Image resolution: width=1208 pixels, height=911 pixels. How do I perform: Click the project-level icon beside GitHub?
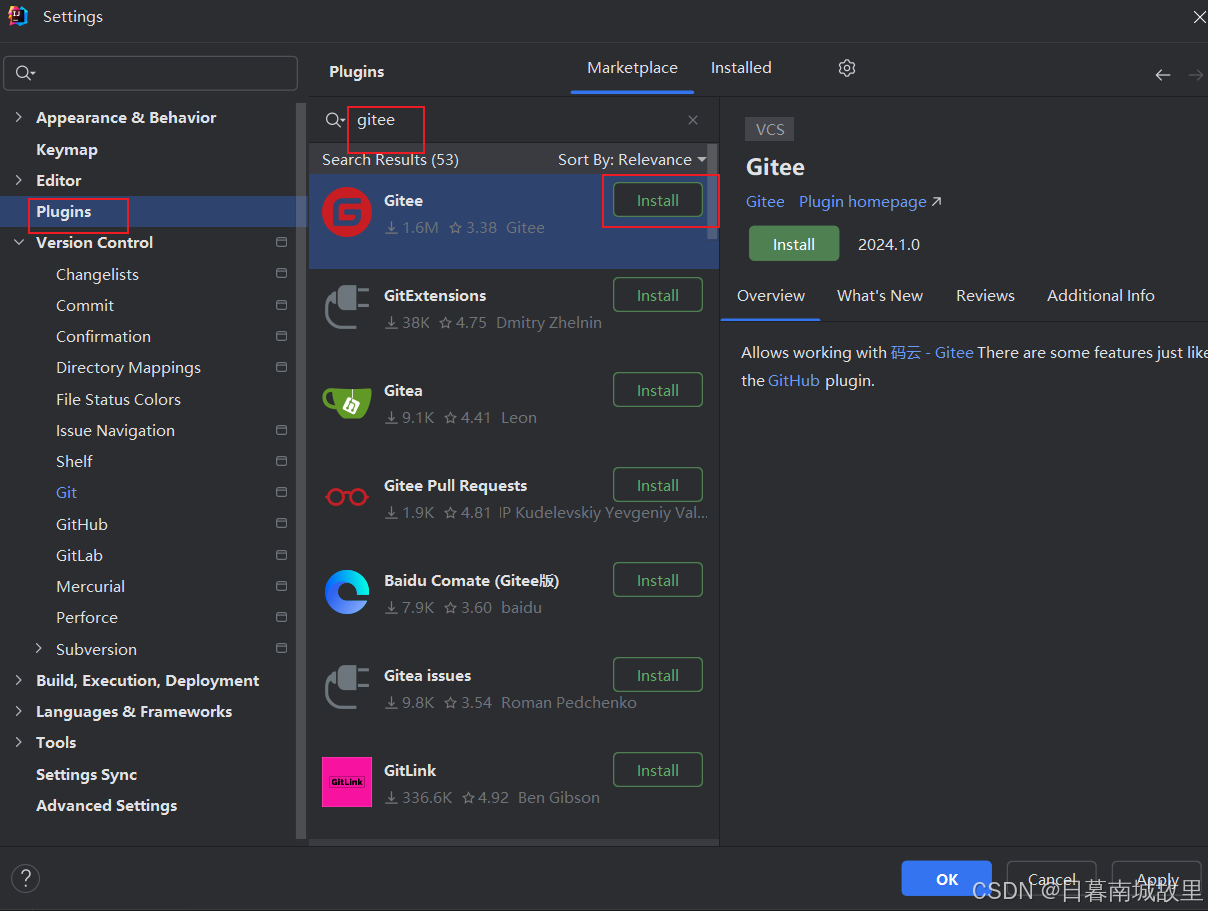click(x=281, y=524)
